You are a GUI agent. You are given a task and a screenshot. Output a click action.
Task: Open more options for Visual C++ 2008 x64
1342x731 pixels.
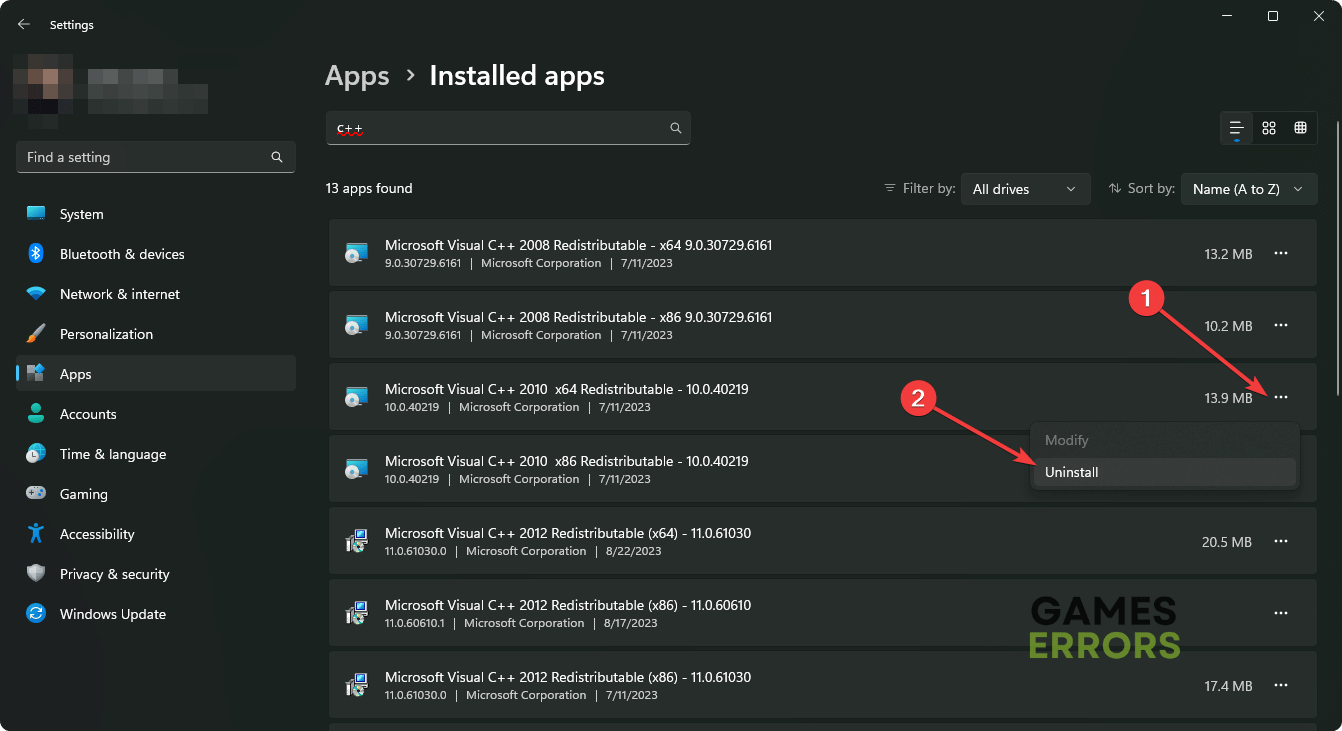coord(1281,254)
